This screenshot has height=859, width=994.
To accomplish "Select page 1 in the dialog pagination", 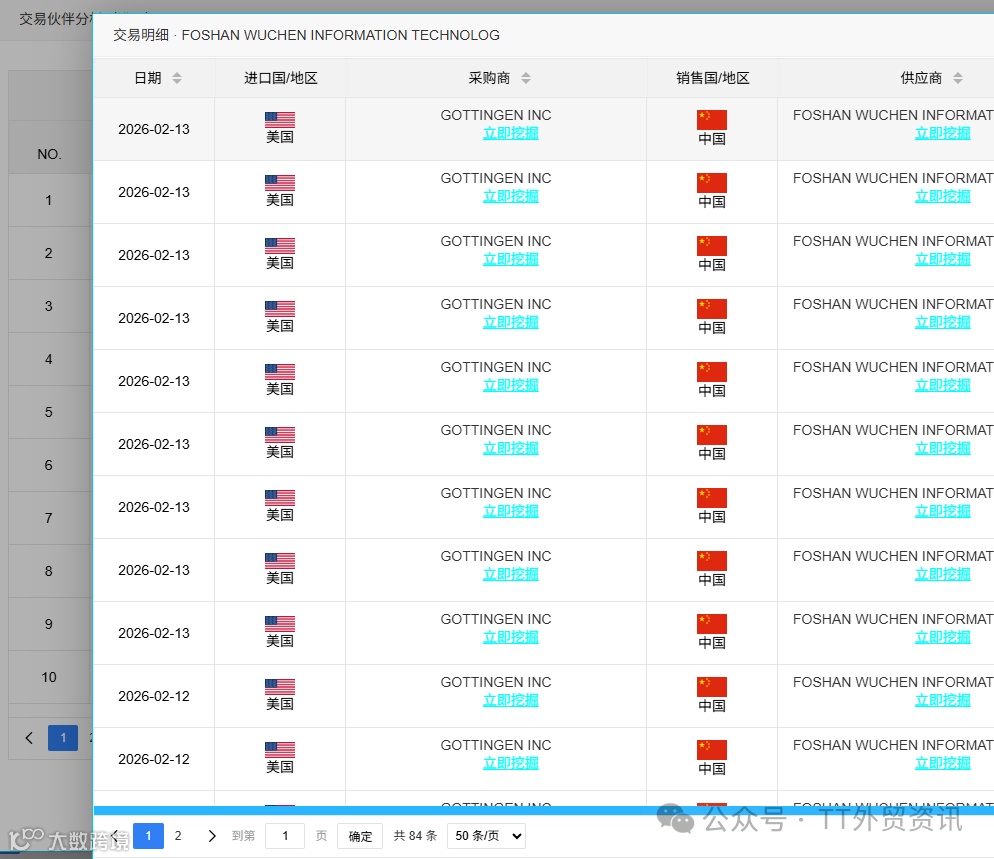I will pos(148,836).
